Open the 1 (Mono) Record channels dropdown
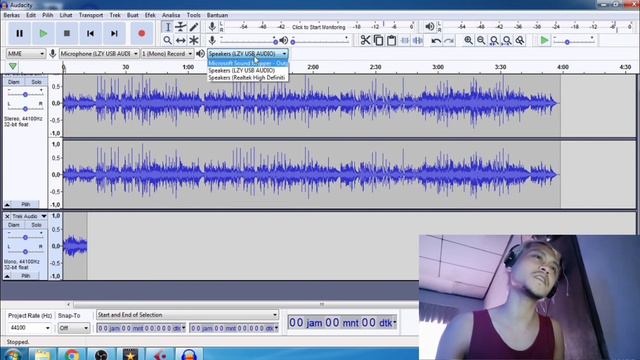The height and width of the screenshot is (360, 640). pyautogui.click(x=167, y=53)
